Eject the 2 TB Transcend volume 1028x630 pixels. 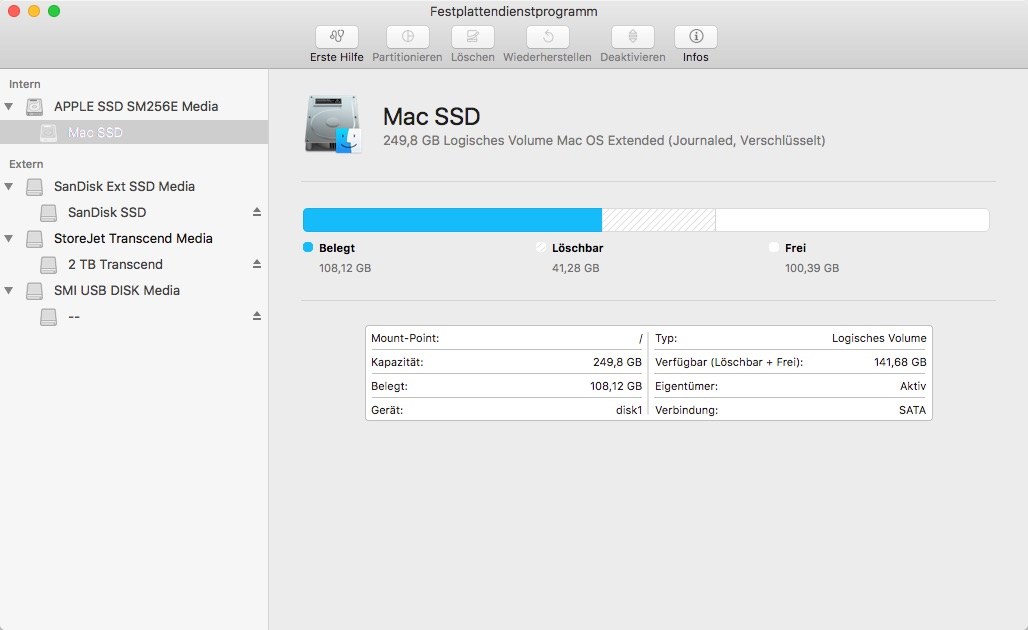pos(257,264)
